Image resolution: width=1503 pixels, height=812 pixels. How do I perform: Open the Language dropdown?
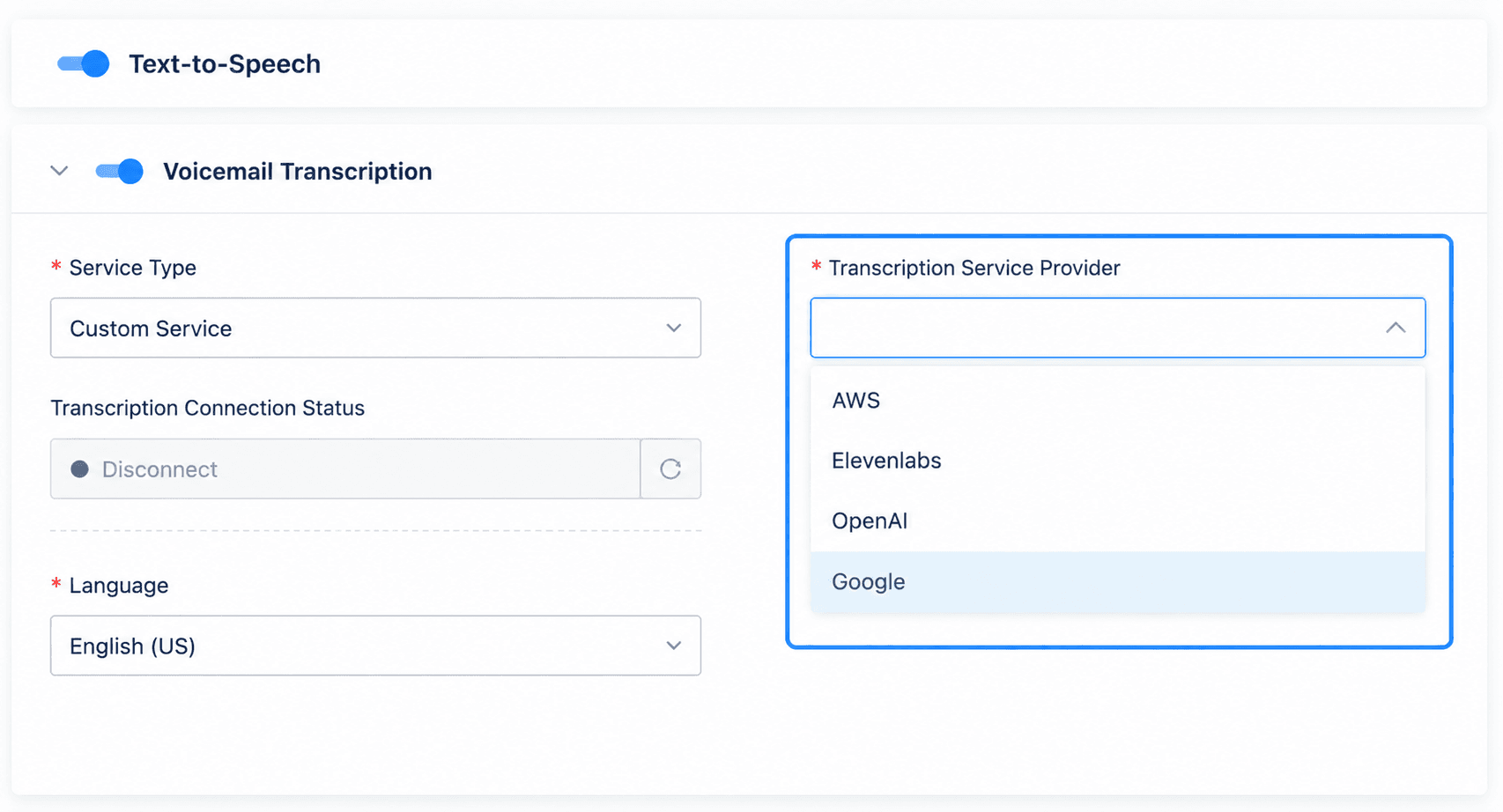375,646
